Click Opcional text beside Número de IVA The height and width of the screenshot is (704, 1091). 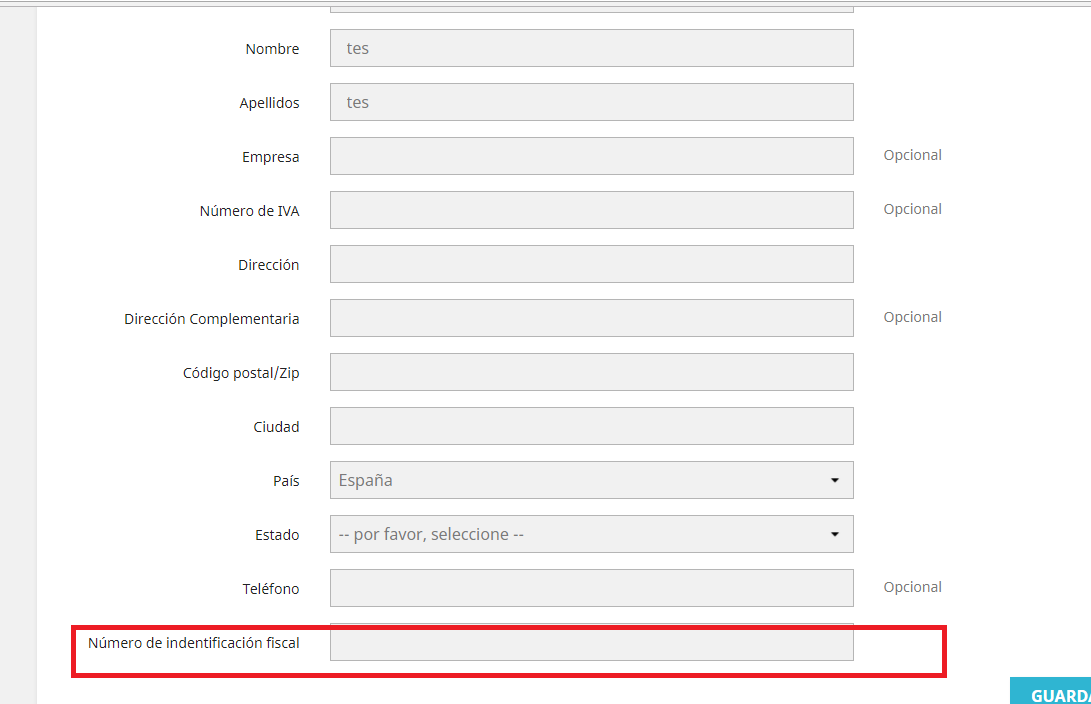pos(912,209)
